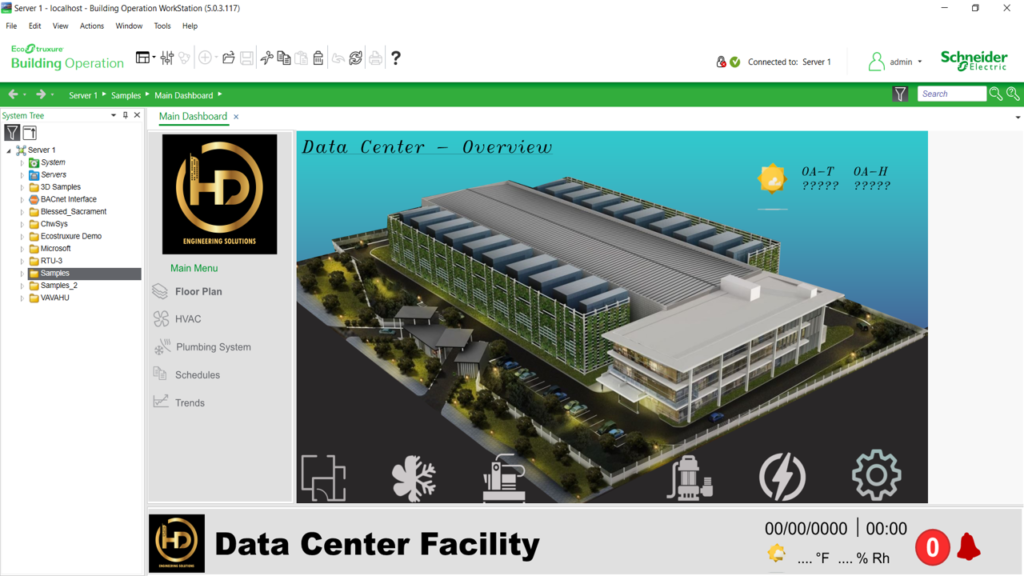Screen dimensions: 1024x576
Task: Click into the Search input field
Action: tap(952, 94)
